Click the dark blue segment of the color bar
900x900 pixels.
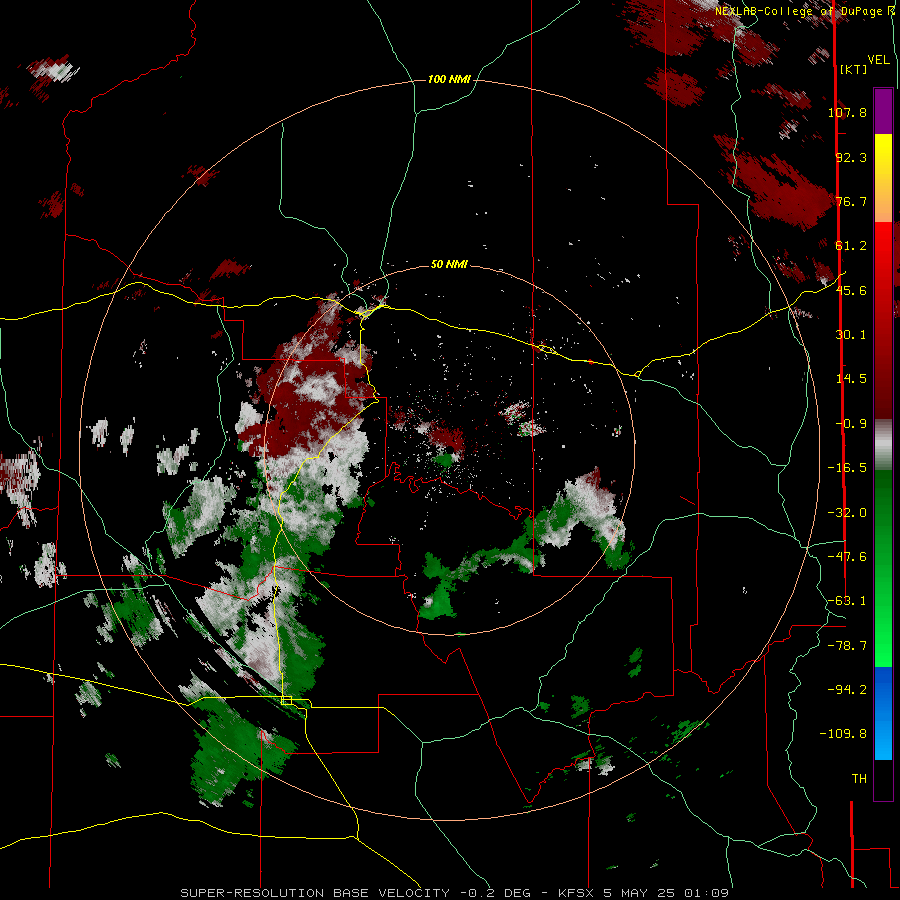(883, 689)
